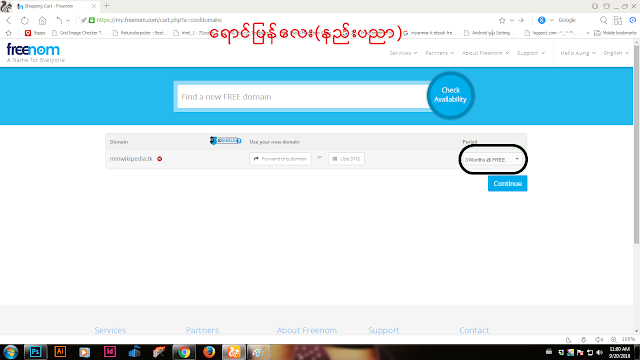Open Illustrator from the taskbar
Image resolution: width=640 pixels, height=360 pixels.
[x=60, y=351]
